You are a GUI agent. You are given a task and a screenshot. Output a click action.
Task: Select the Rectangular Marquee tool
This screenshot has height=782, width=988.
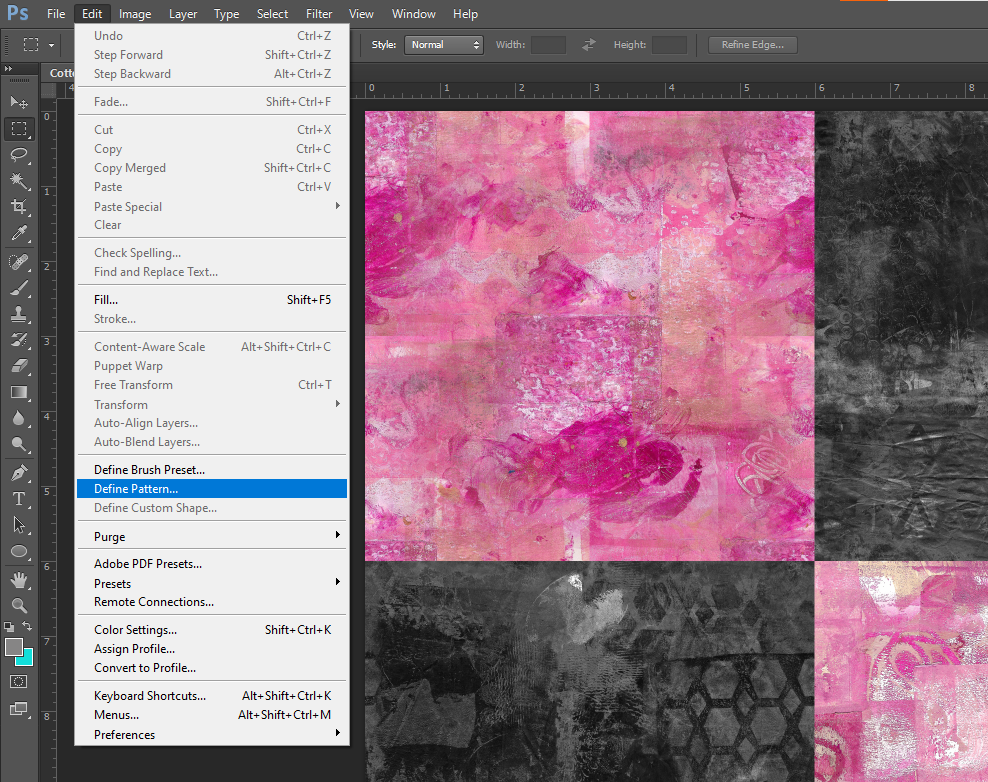[x=19, y=129]
